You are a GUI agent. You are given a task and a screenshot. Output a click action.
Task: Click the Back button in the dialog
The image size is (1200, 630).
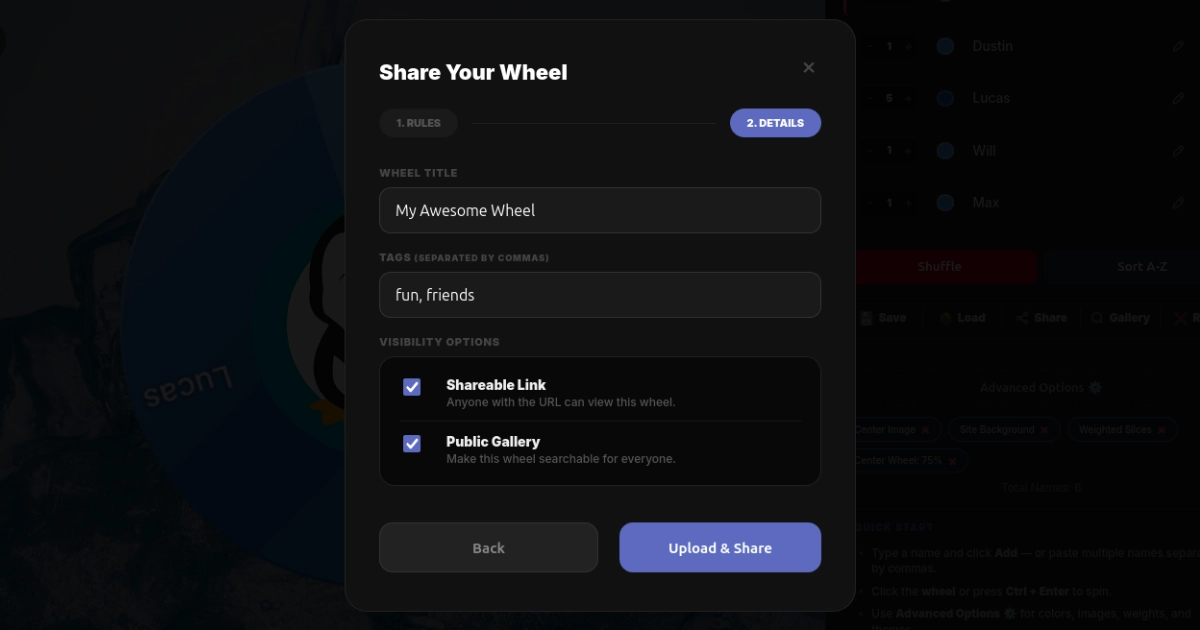(x=488, y=547)
